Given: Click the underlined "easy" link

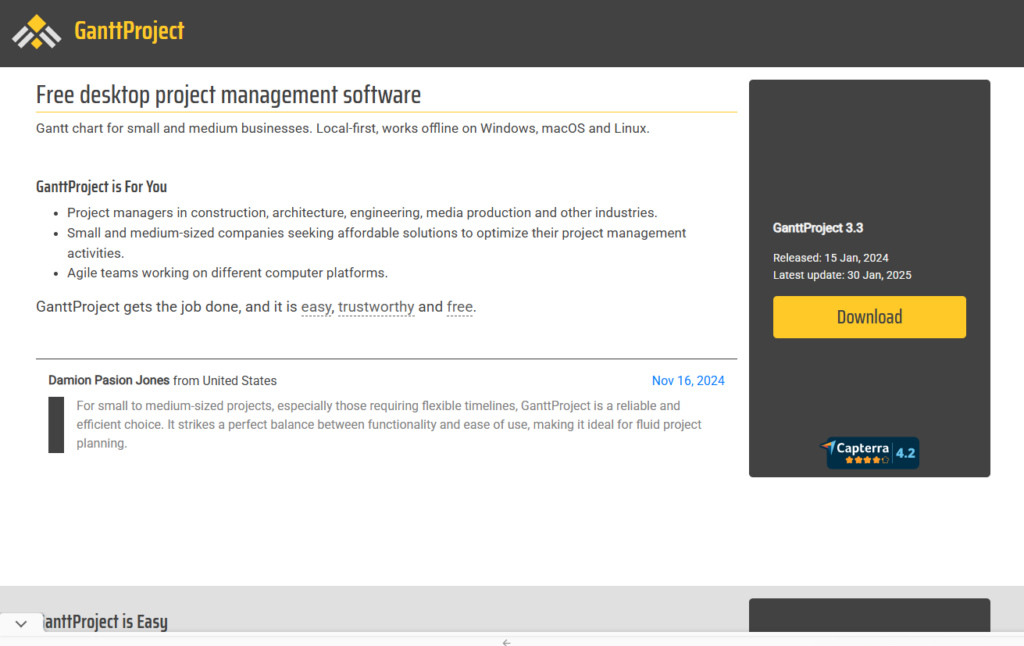Looking at the screenshot, I should 316,307.
